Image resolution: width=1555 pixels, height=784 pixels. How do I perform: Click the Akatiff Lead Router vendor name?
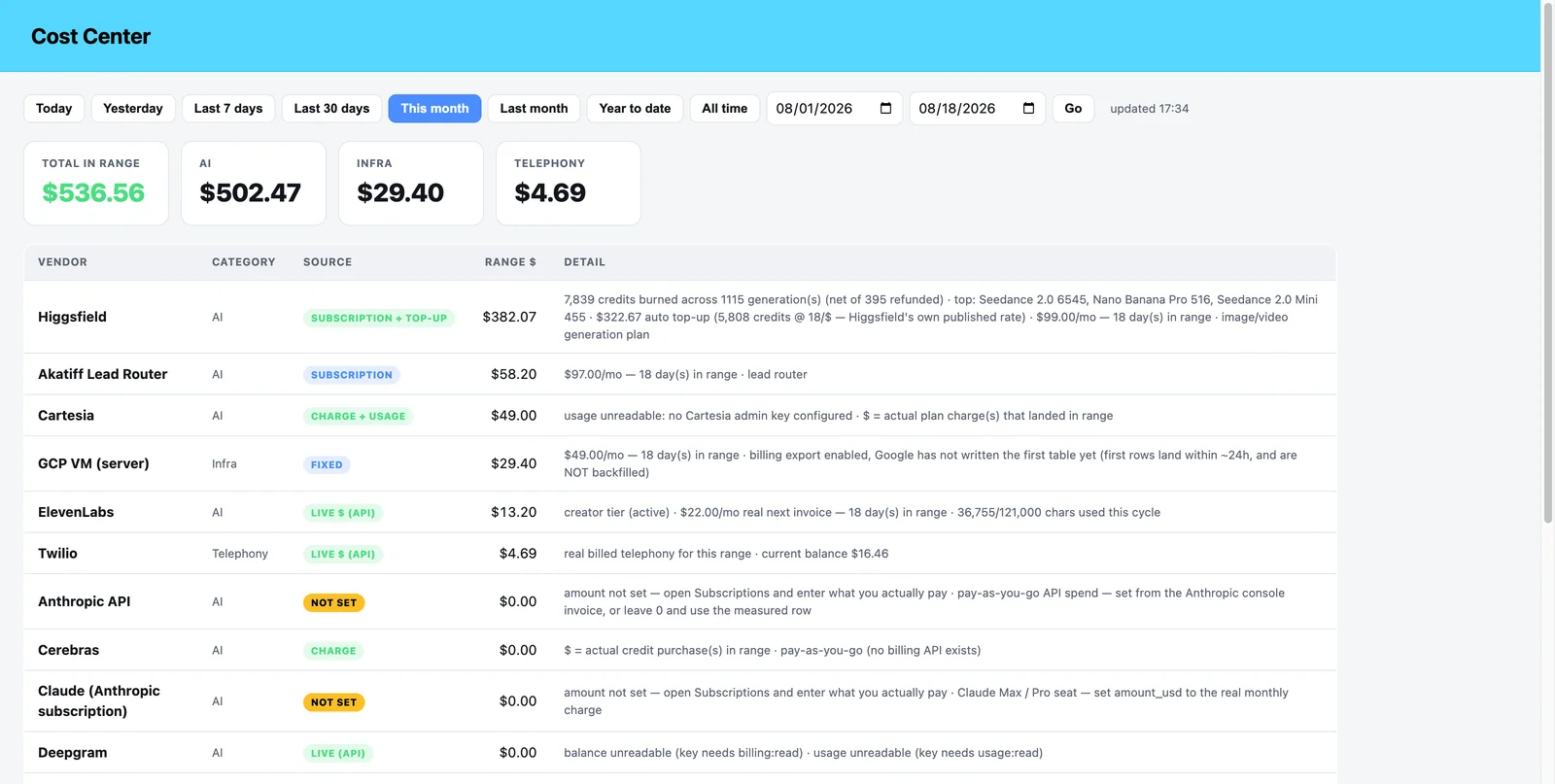click(103, 374)
